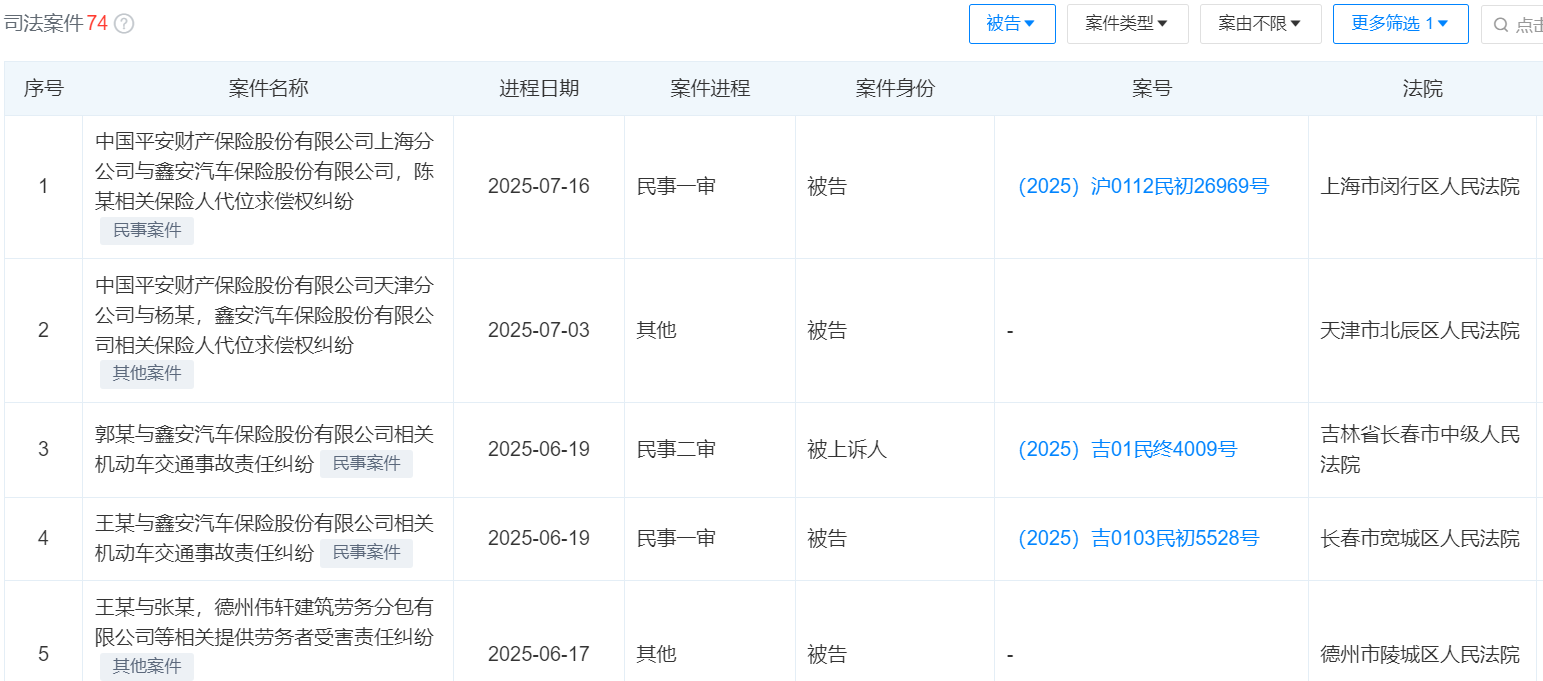Expand the 更多筛选 1 dropdown
Image resolution: width=1543 pixels, height=681 pixels.
1400,24
